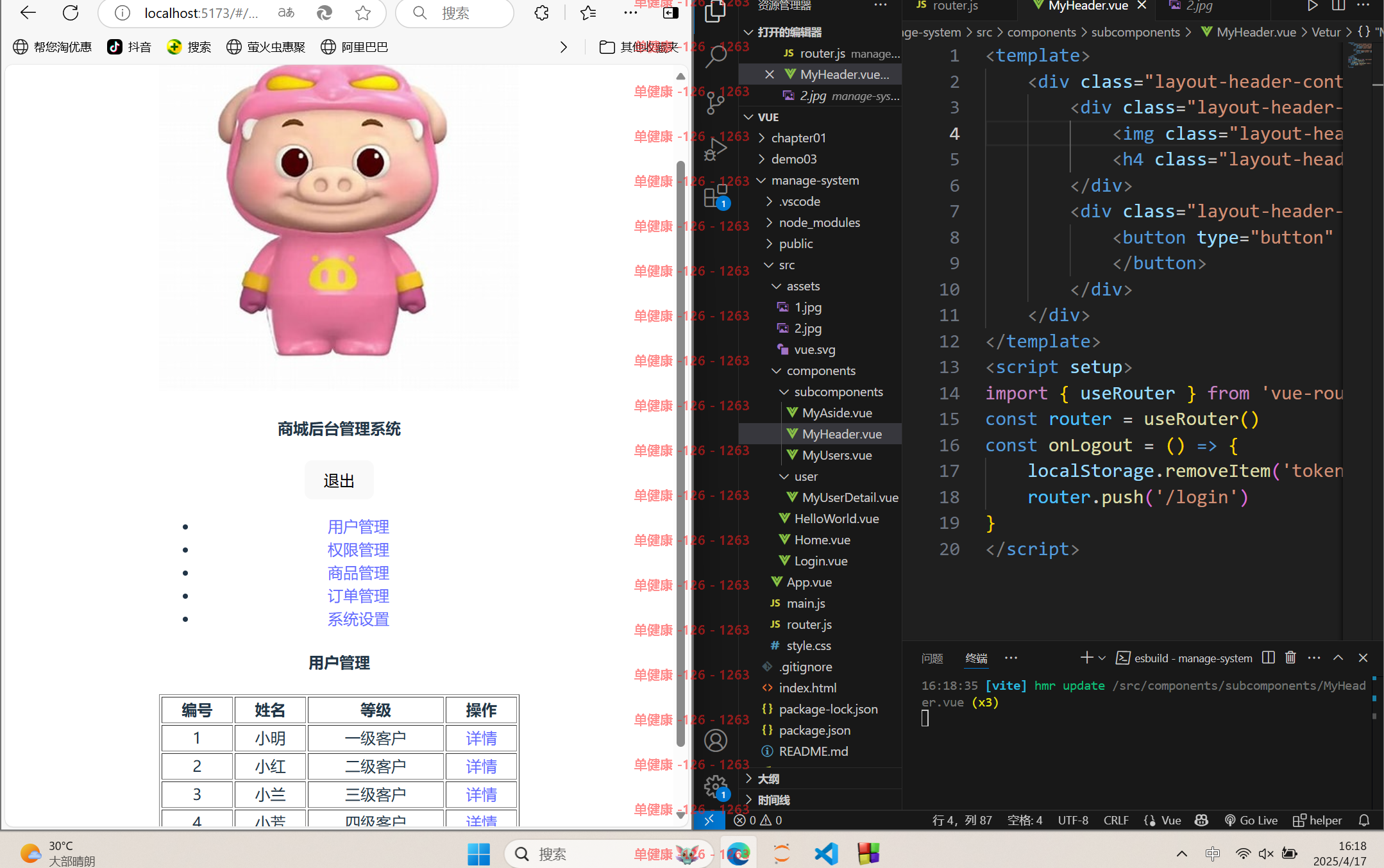Screen dimensions: 1384x868
Task: Click the browser page vertical scrollbar
Action: tap(680, 453)
